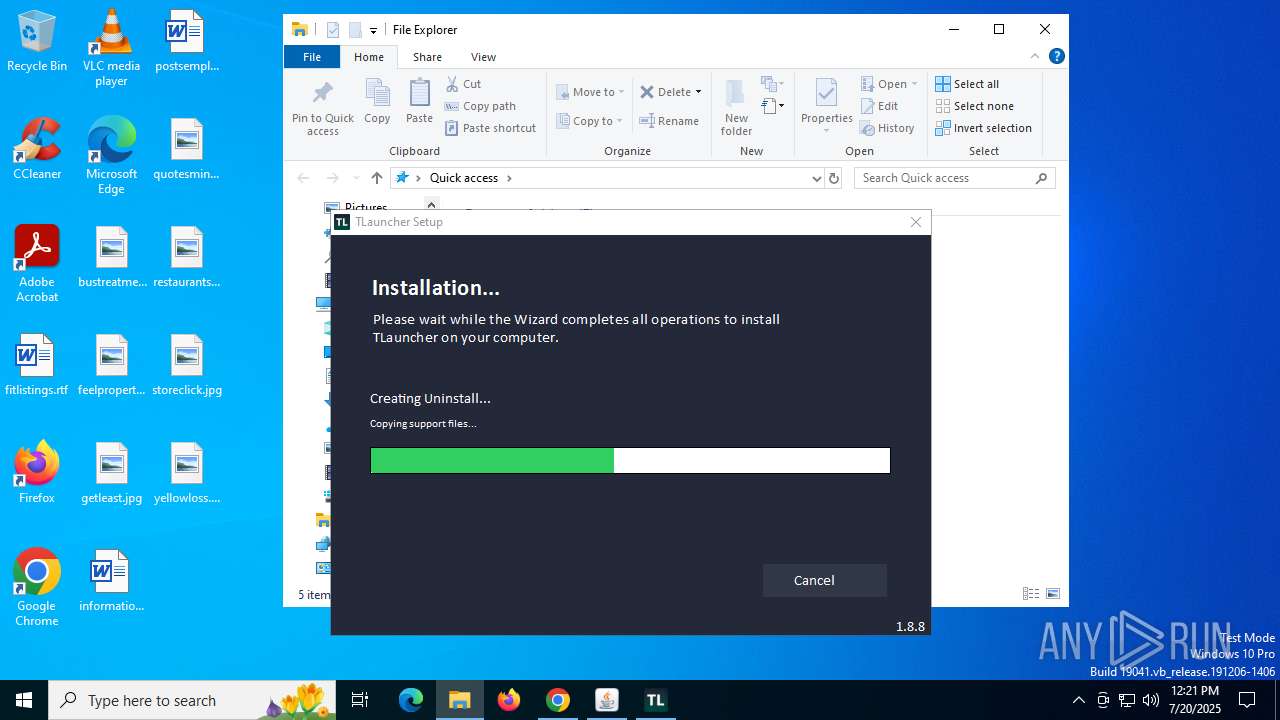Click the Search Quick access field

tap(955, 178)
